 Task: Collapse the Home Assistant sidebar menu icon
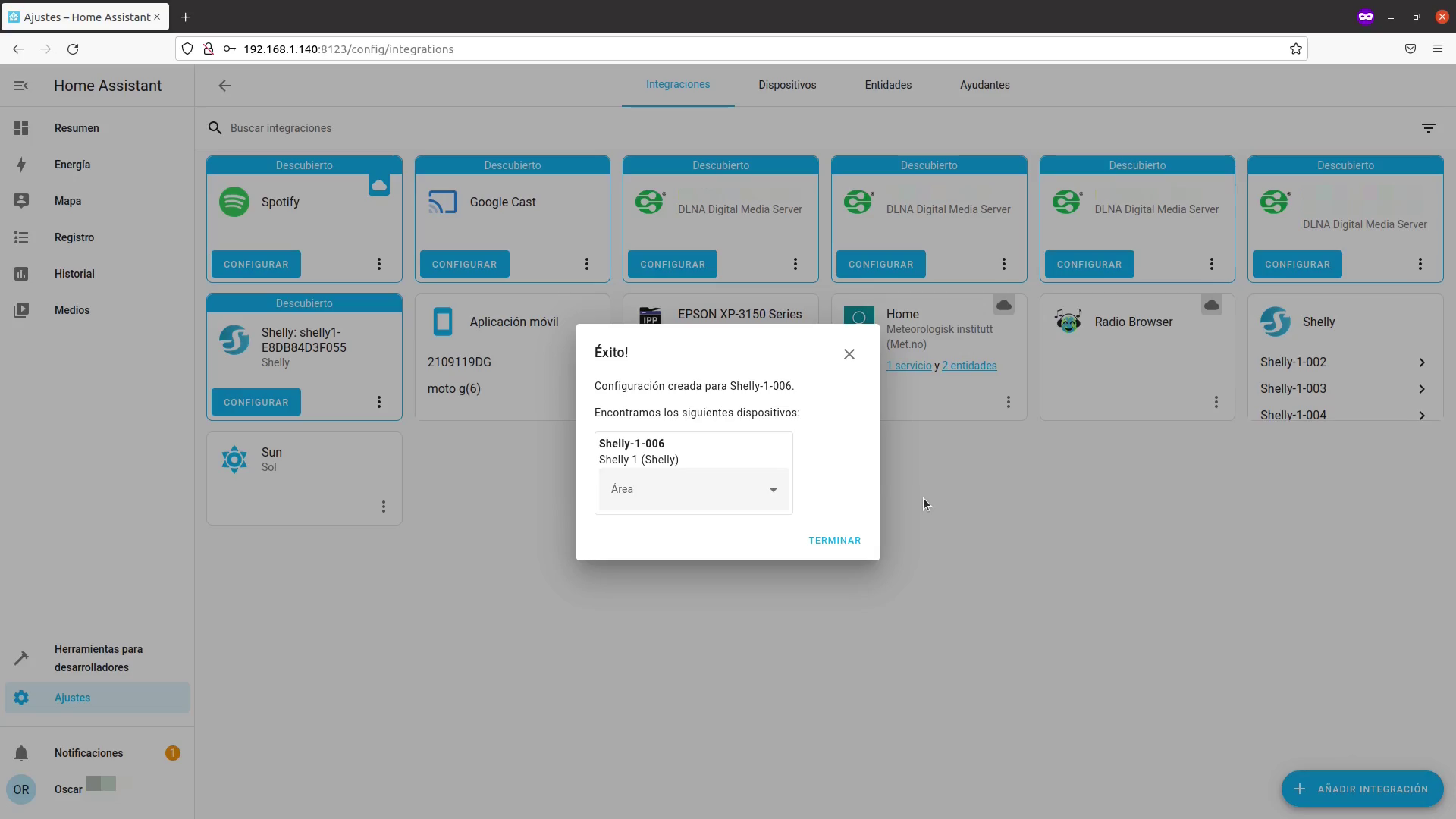click(x=21, y=86)
